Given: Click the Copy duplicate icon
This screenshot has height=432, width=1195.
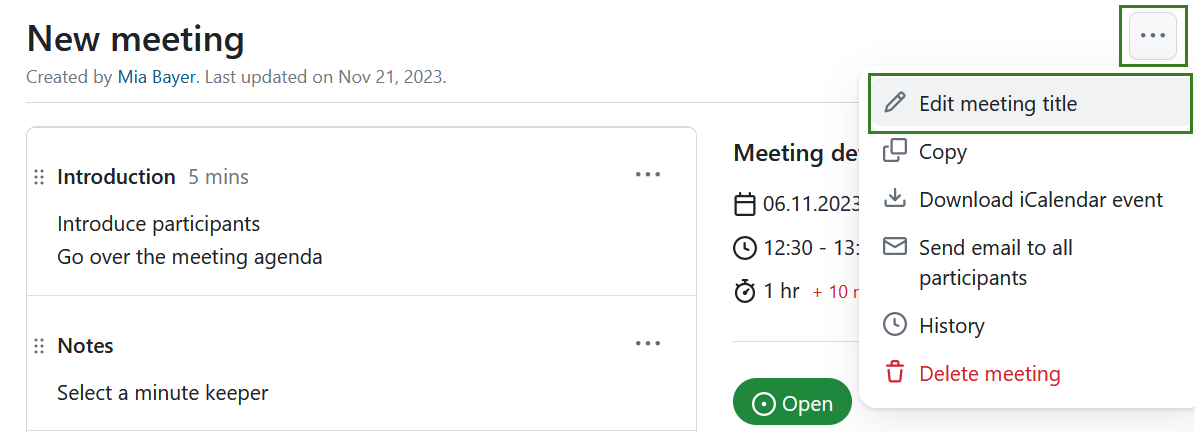Looking at the screenshot, I should coord(895,151).
